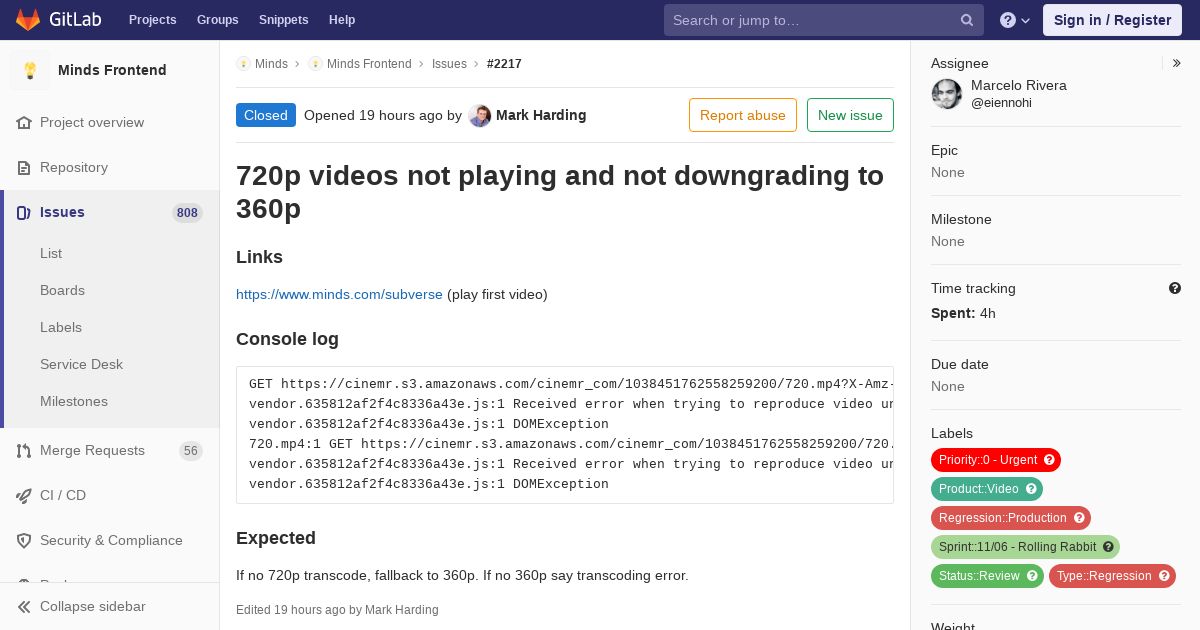Select List under Issues
The width and height of the screenshot is (1200, 630).
pos(51,253)
